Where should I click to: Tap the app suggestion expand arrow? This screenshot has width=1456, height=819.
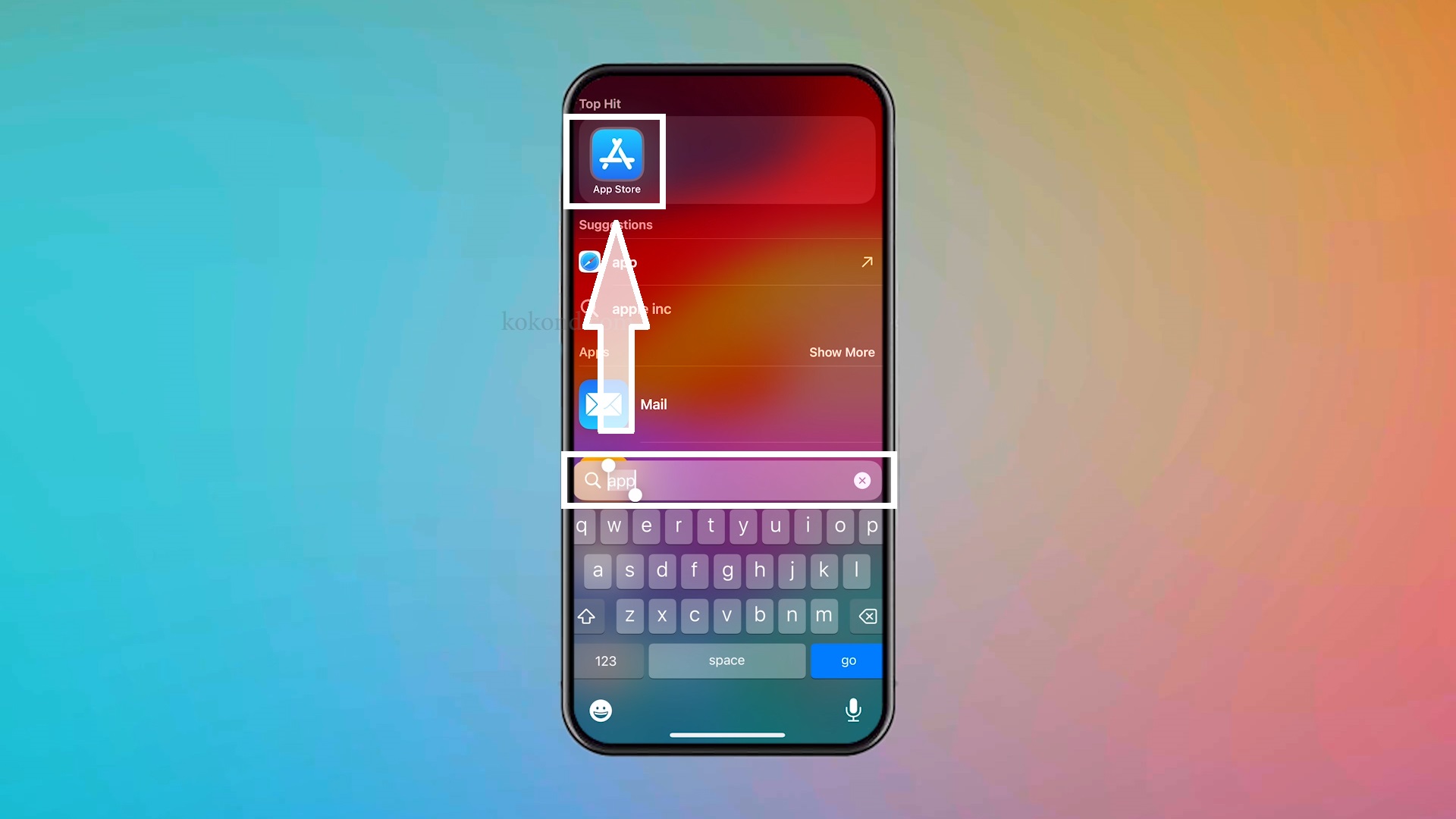click(x=866, y=262)
